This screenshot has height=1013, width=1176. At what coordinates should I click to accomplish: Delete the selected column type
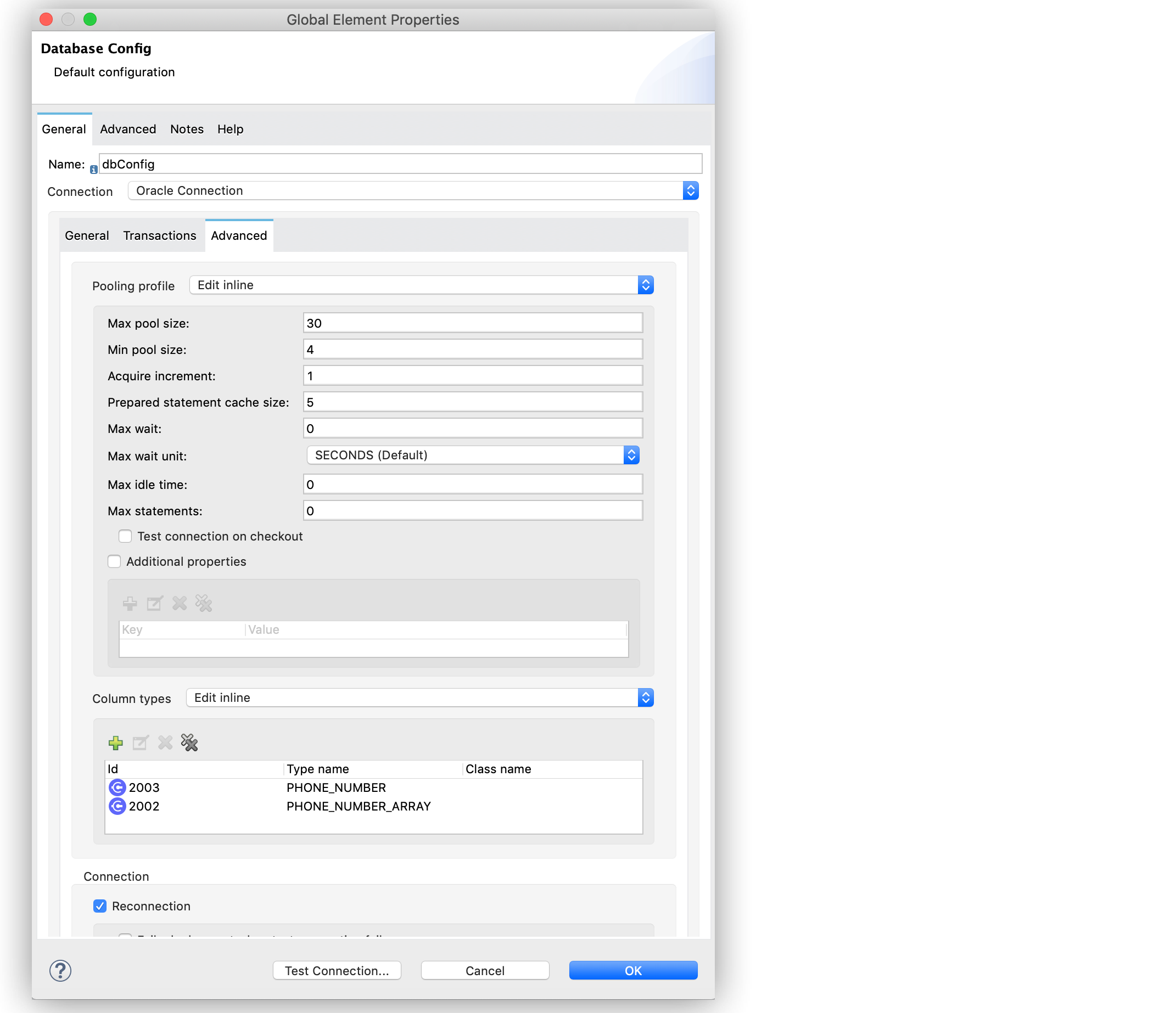(165, 743)
